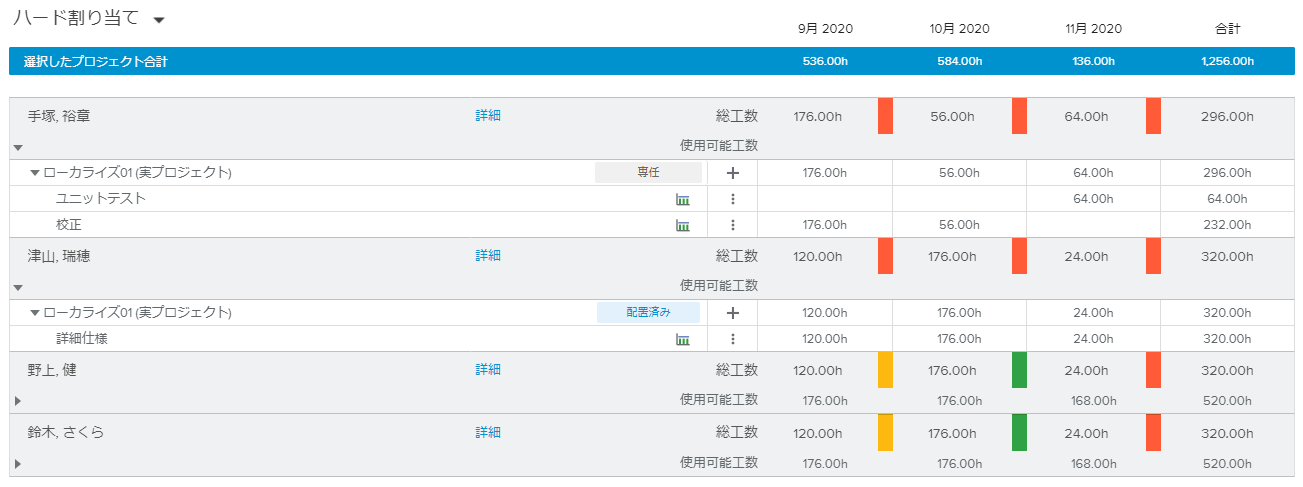The image size is (1303, 487).
Task: Click the 配置済み status badge
Action: point(648,313)
